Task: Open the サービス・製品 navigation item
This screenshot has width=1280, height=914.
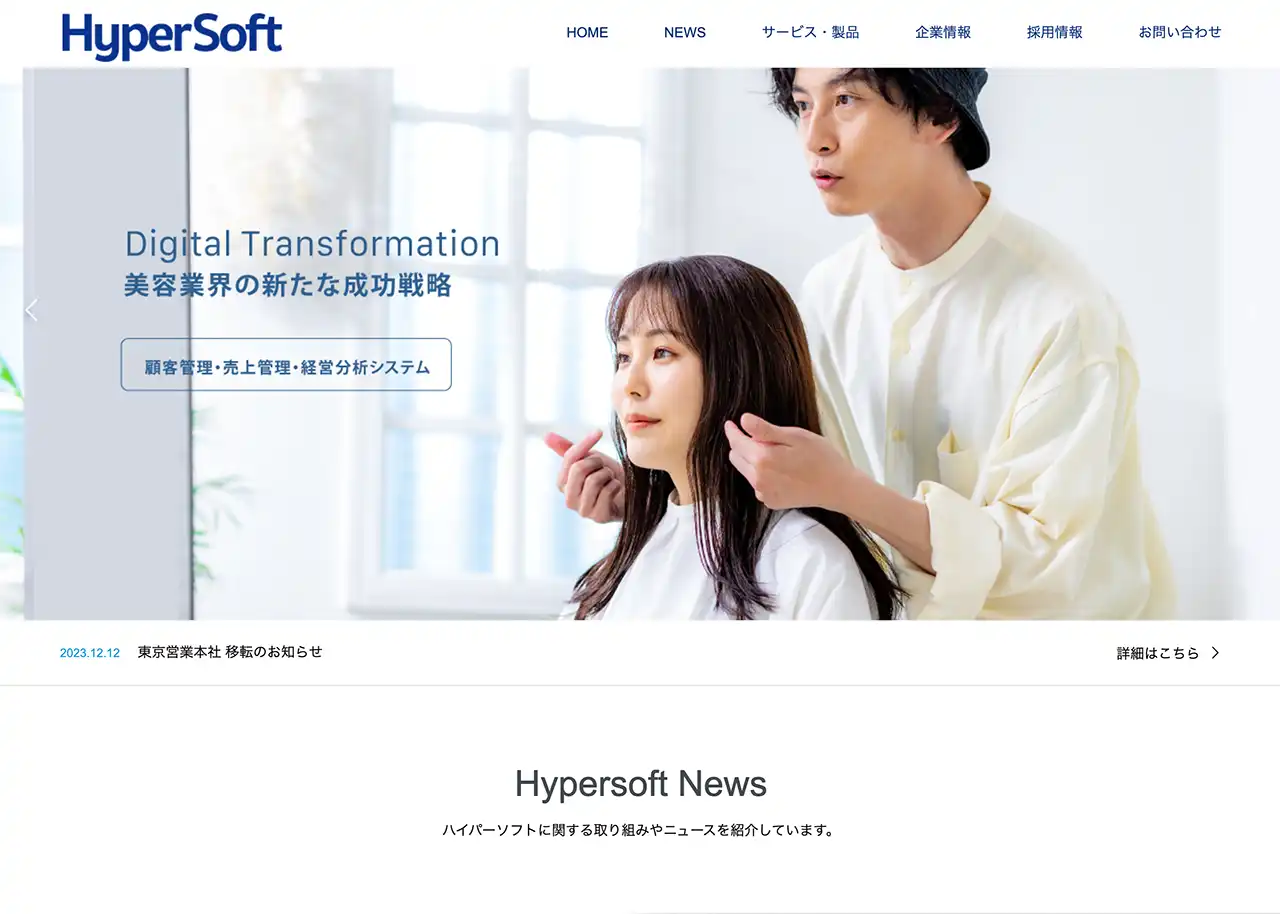Action: click(x=810, y=32)
